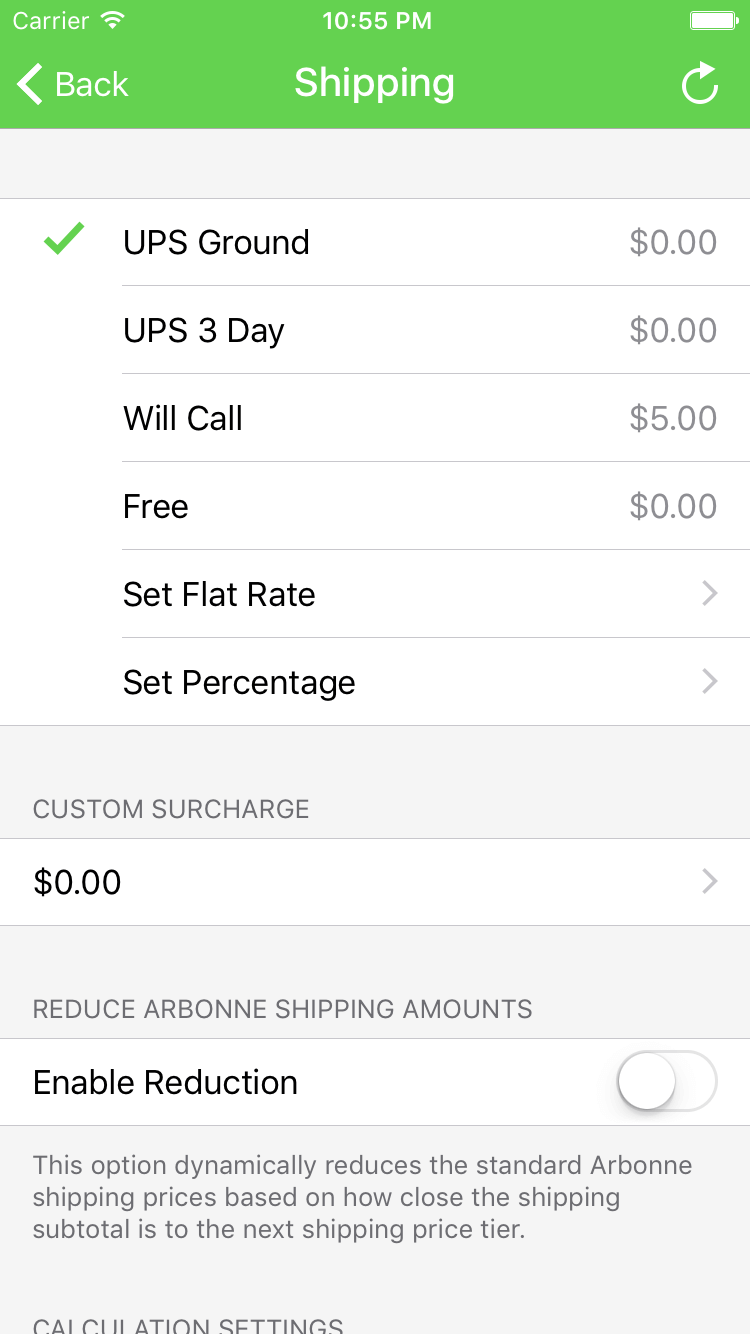Tap the back chevron arrow icon

30,84
